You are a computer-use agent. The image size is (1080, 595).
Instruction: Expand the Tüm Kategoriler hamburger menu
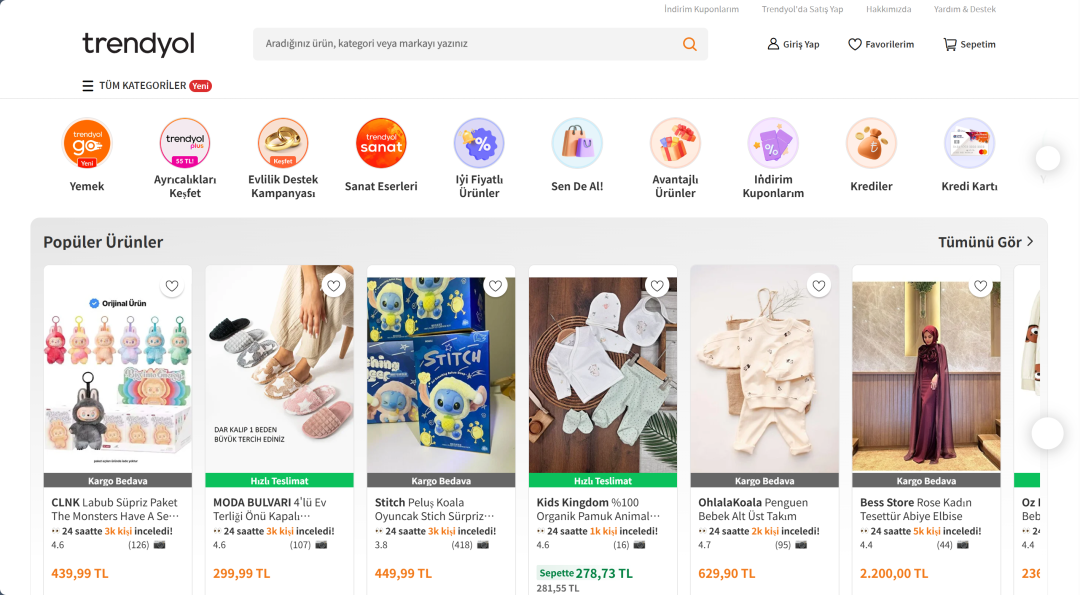click(88, 86)
